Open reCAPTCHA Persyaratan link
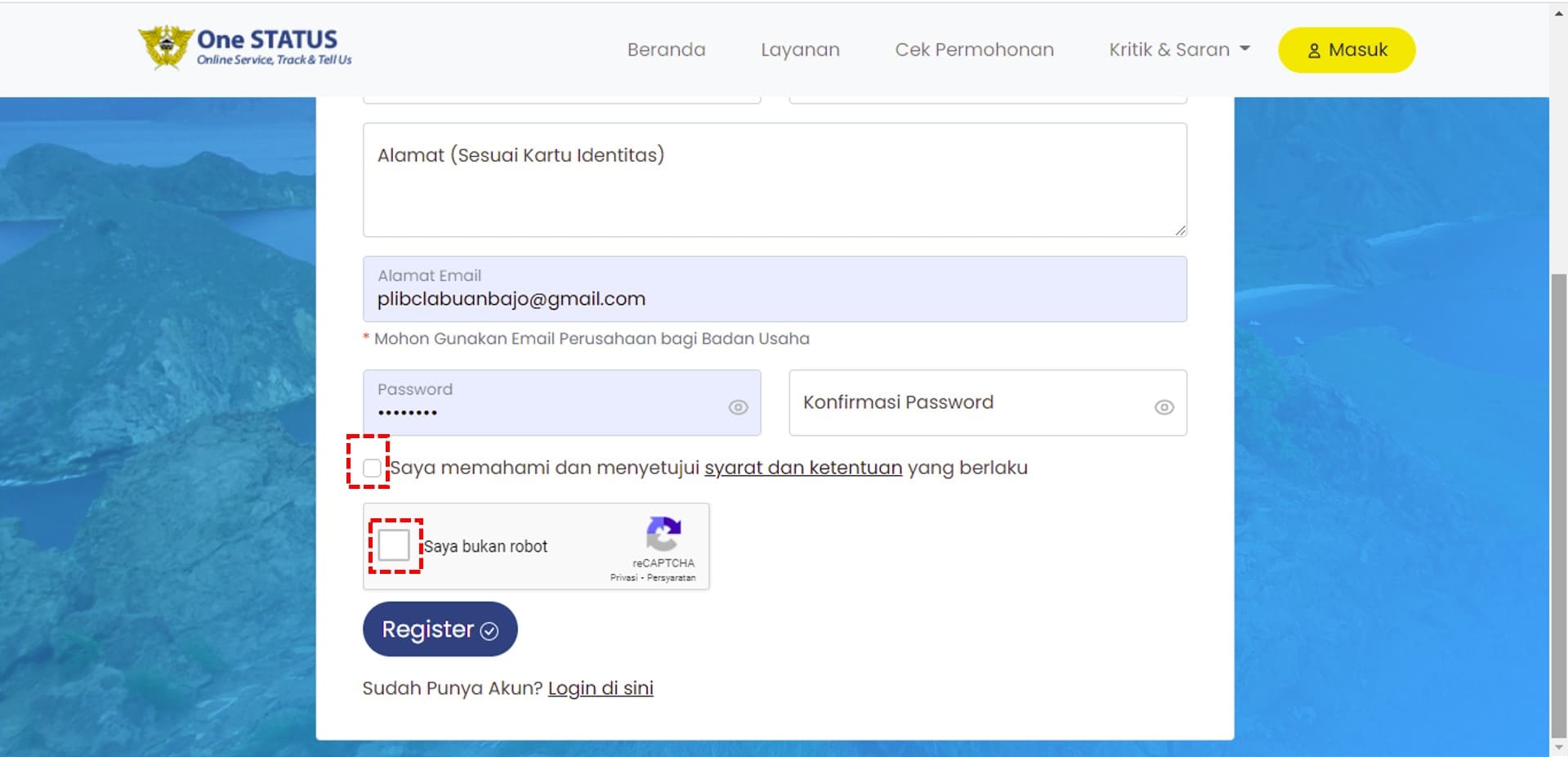This screenshot has width=1568, height=757. click(671, 578)
